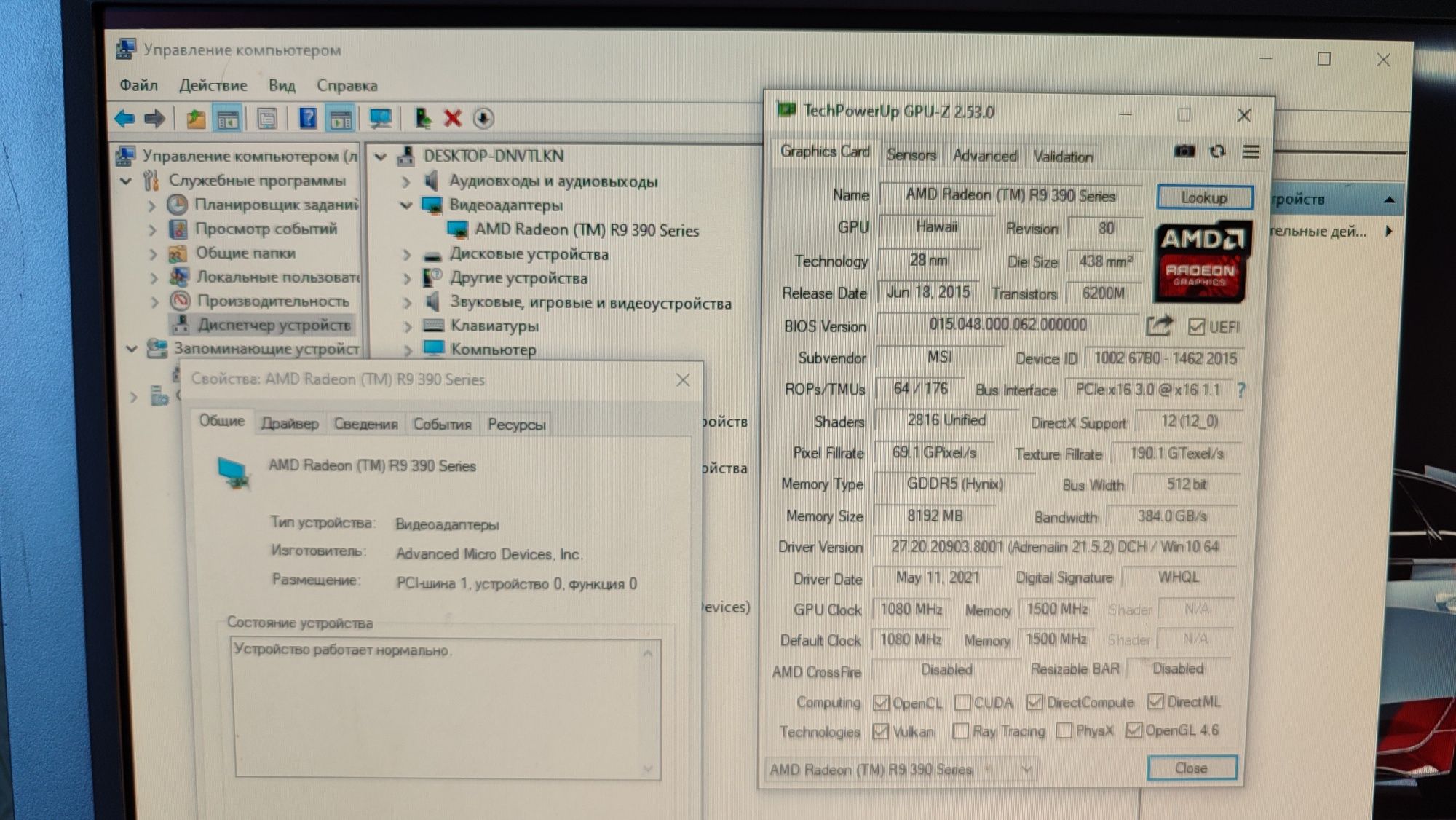Screen dimensions: 1456x820
Task: Collapse the Служебные программы node
Action: coord(126,181)
